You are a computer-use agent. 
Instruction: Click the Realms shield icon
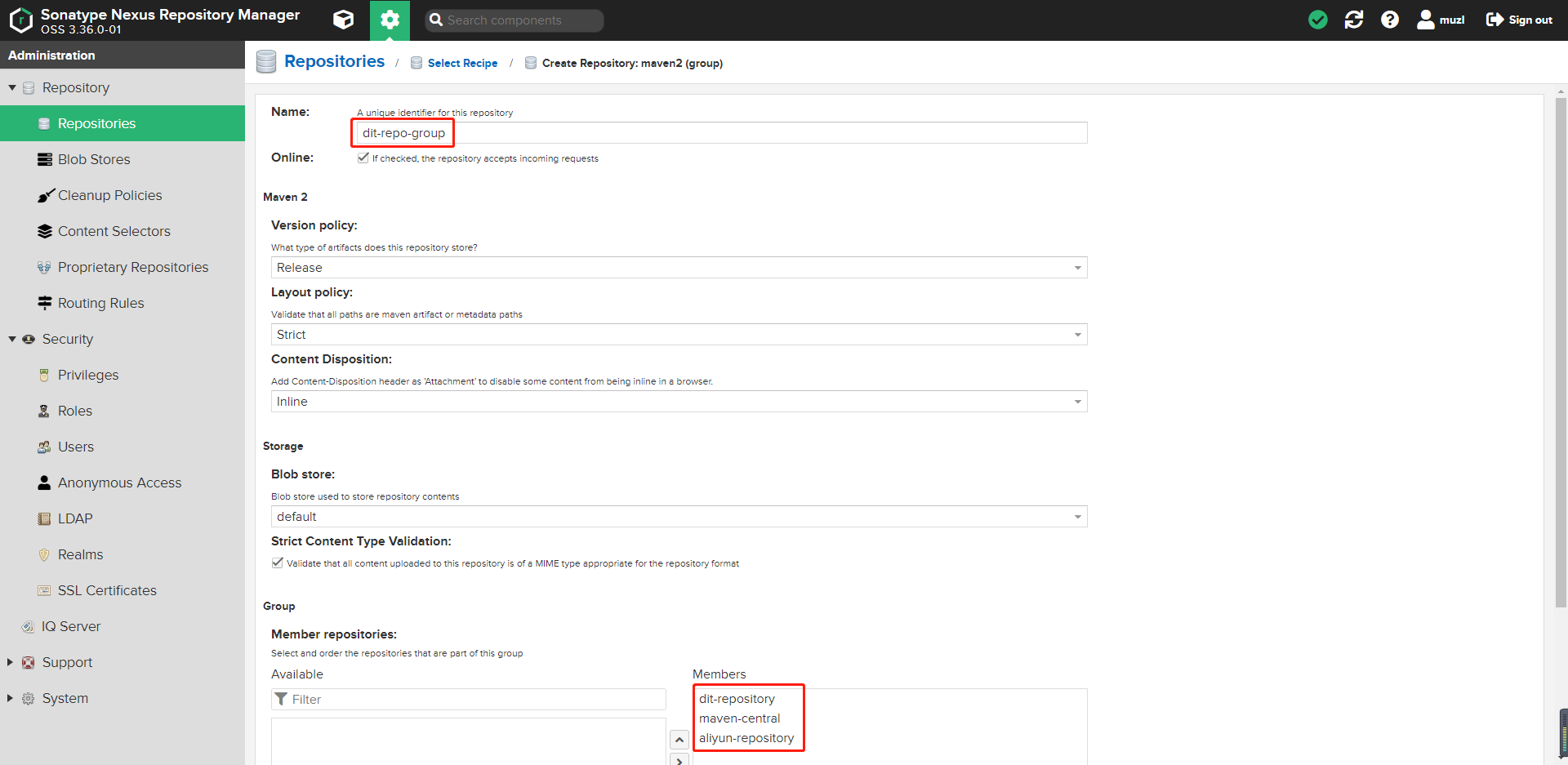(x=44, y=554)
